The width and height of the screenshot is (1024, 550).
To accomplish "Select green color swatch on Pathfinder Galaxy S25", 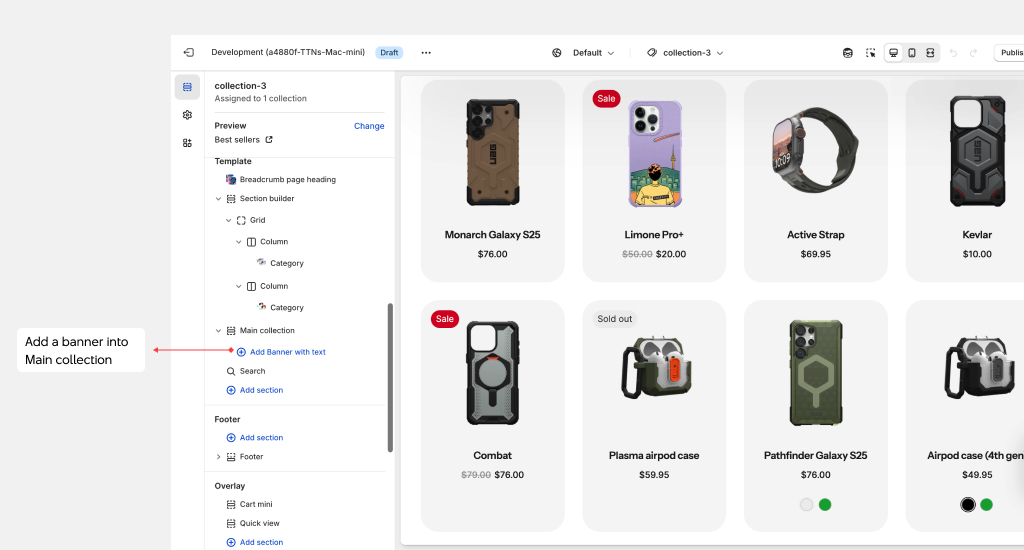I will 825,505.
